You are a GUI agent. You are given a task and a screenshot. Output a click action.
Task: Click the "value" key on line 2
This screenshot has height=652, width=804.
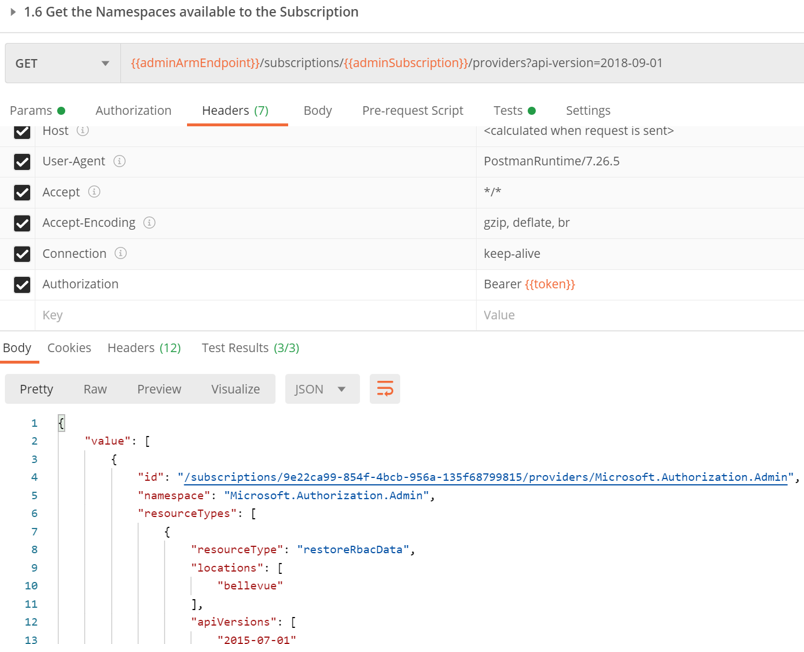pos(108,441)
